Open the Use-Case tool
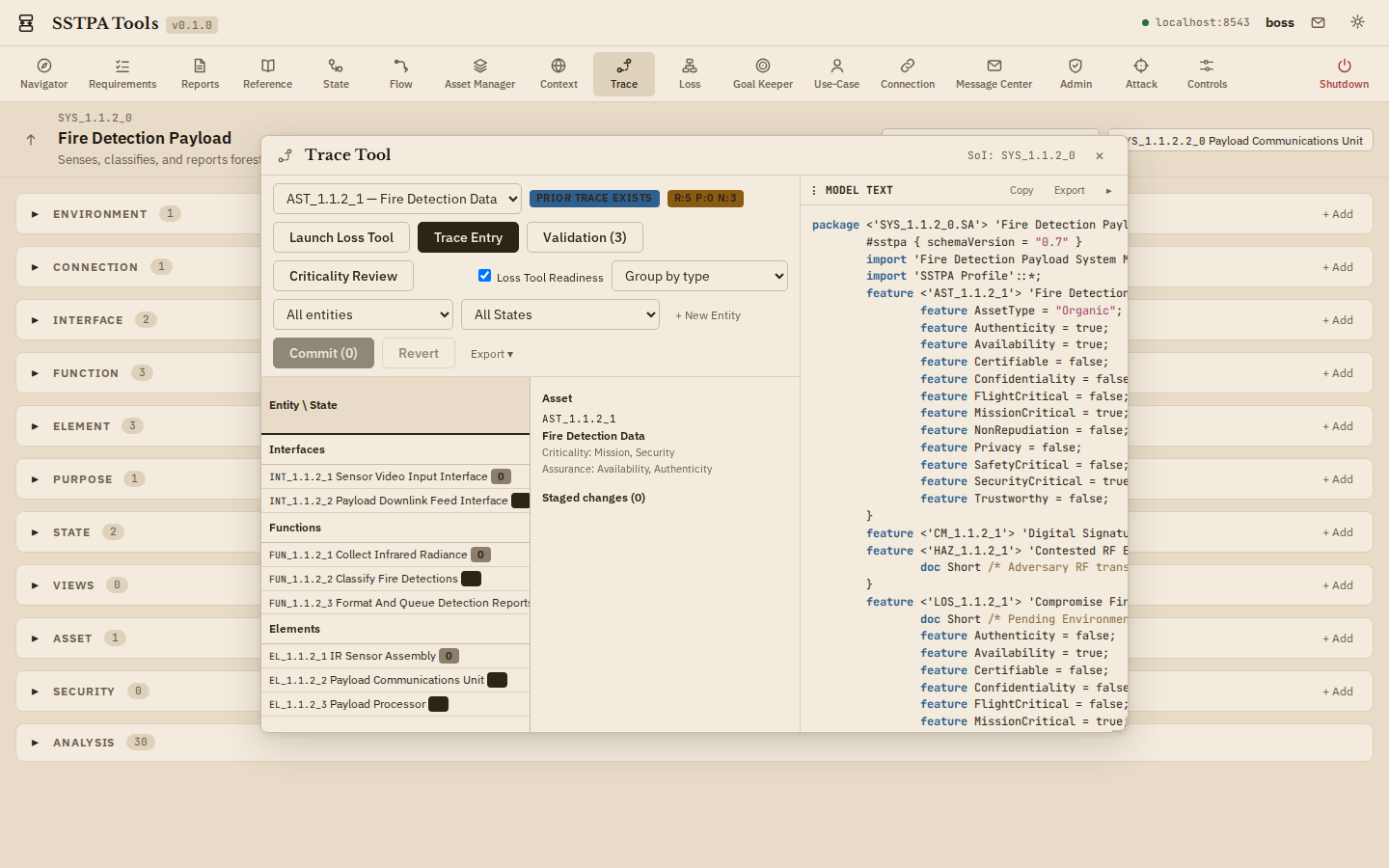This screenshot has height=868, width=1389. pyautogui.click(x=836, y=74)
